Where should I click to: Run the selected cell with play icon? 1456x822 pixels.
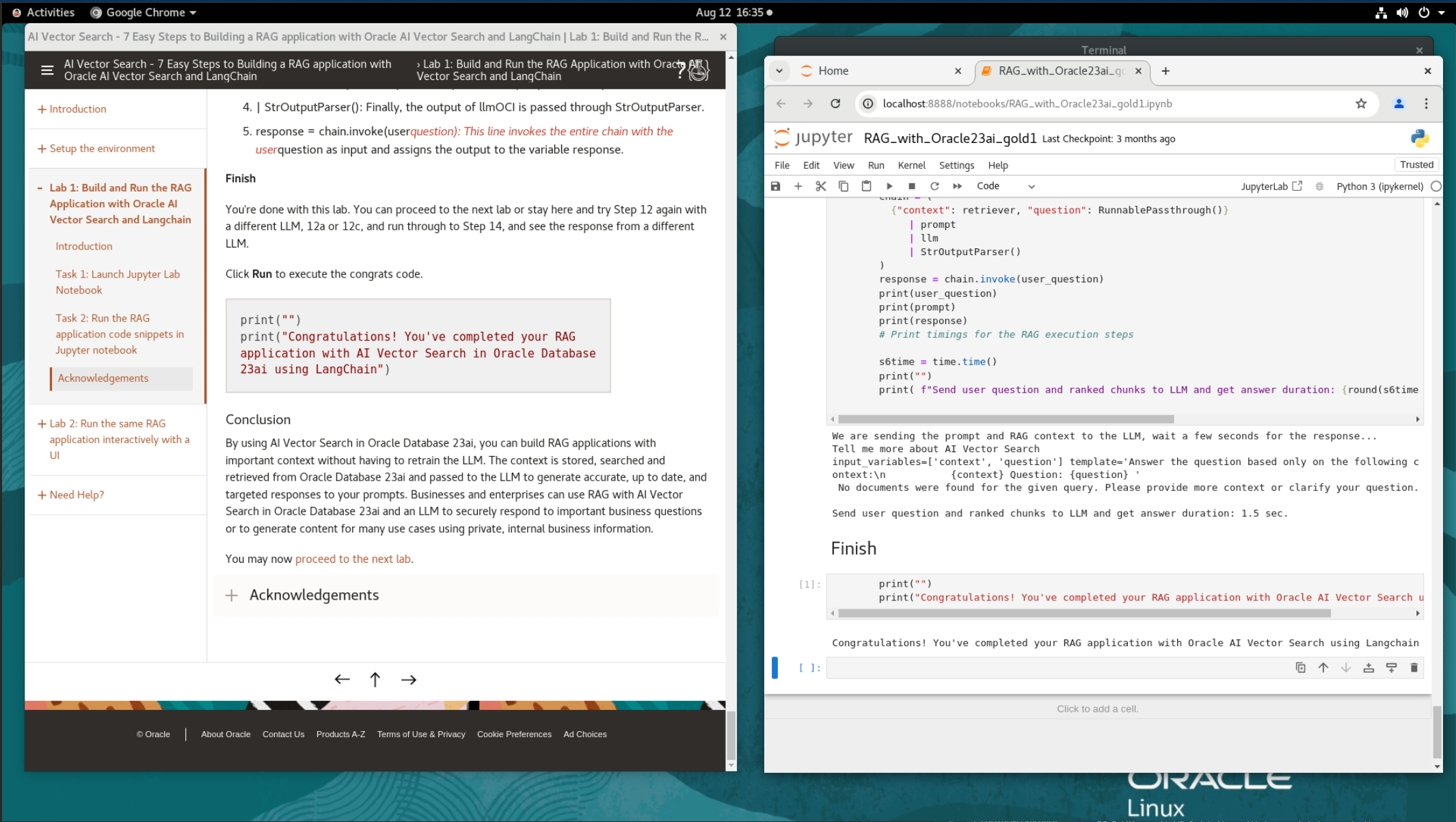889,186
